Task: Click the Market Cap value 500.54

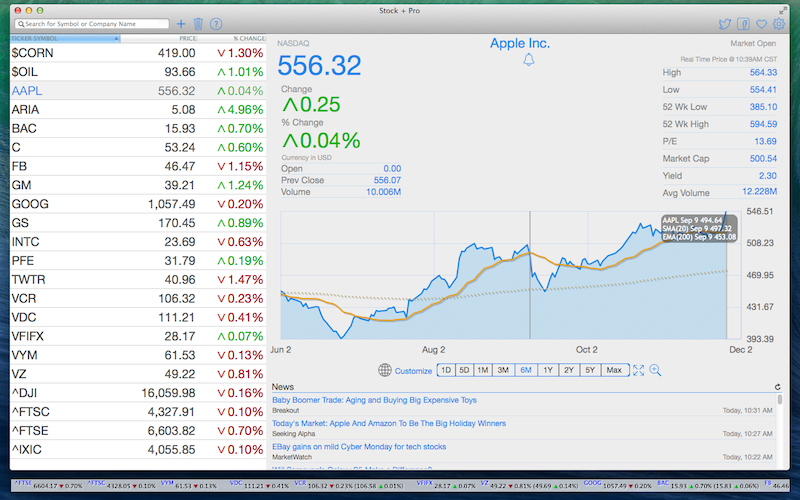Action: click(763, 159)
